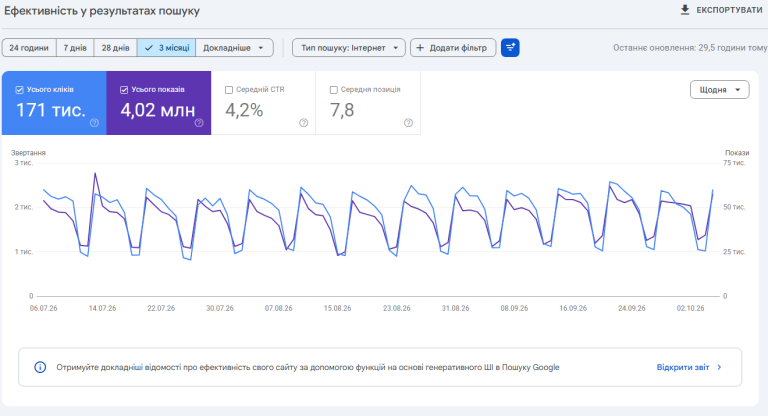
Task: Click the 30.07.26 date label
Action: coord(220,308)
